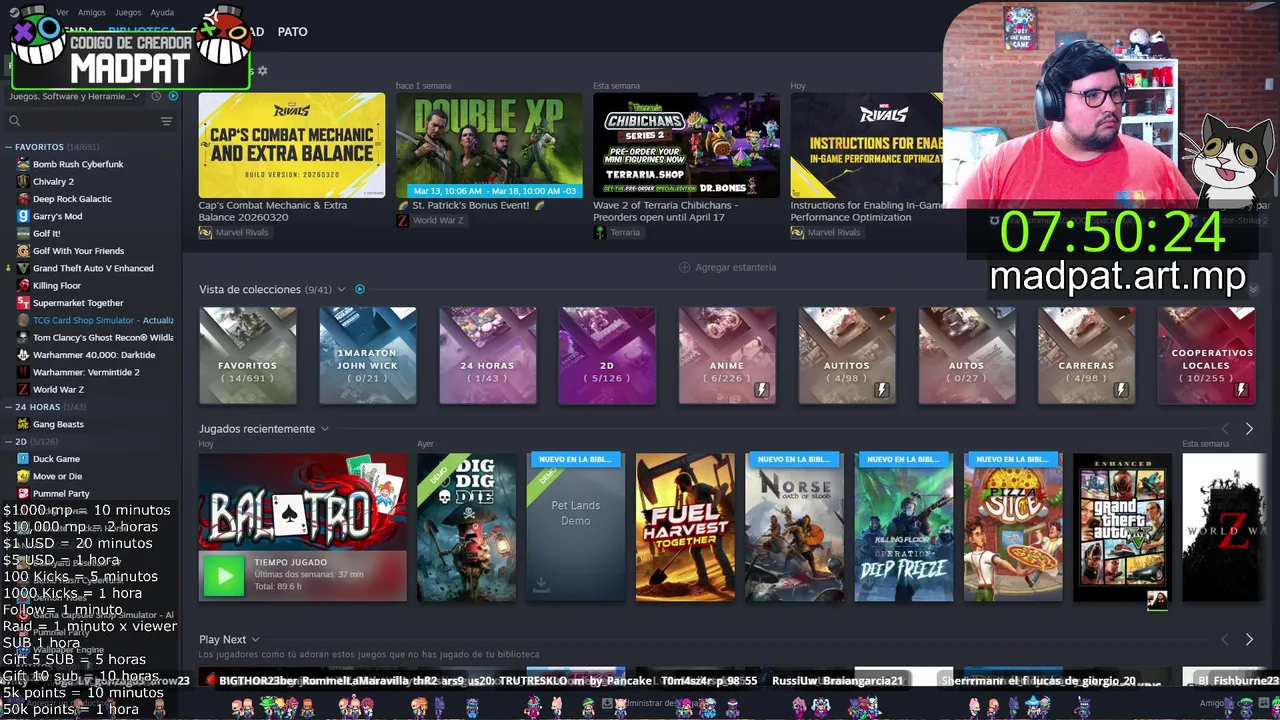The width and height of the screenshot is (1280, 720).
Task: Open the FAVORITOS collection tile
Action: coord(248,356)
